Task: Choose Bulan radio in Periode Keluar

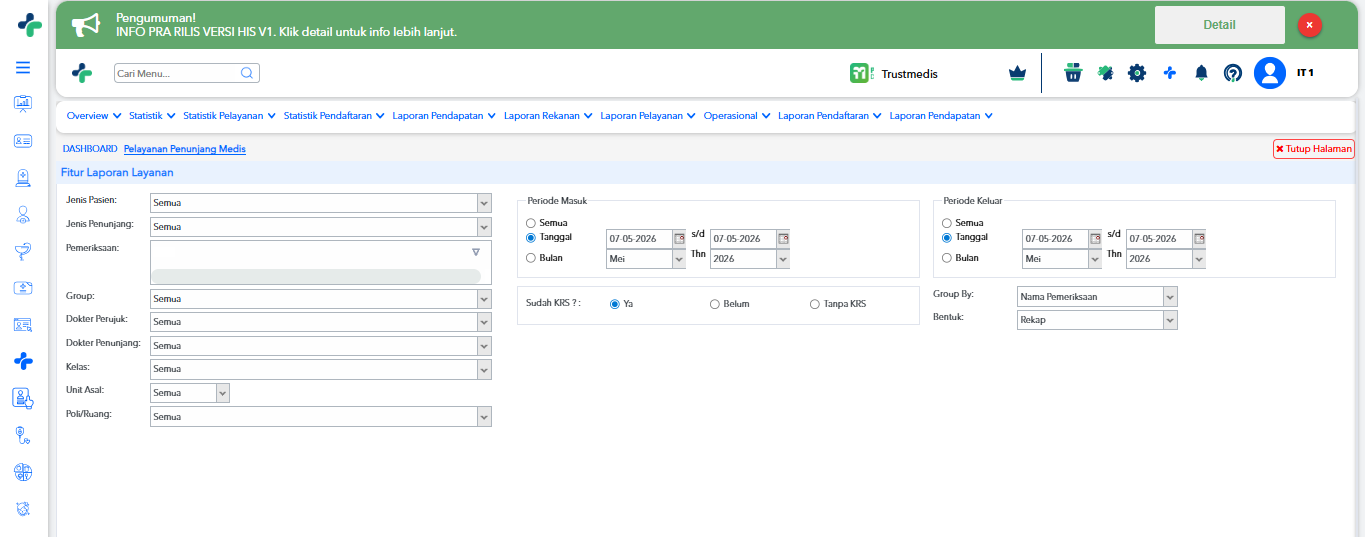Action: (x=947, y=258)
